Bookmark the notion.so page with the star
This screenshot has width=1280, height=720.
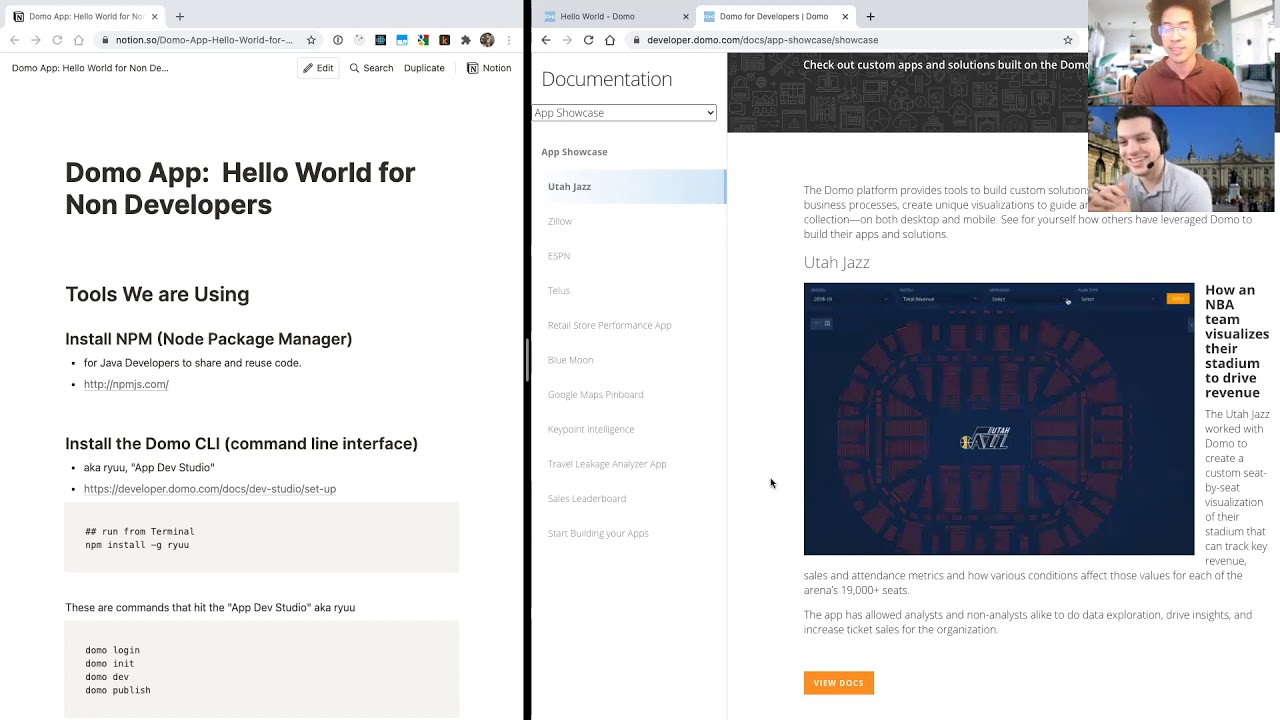311,40
